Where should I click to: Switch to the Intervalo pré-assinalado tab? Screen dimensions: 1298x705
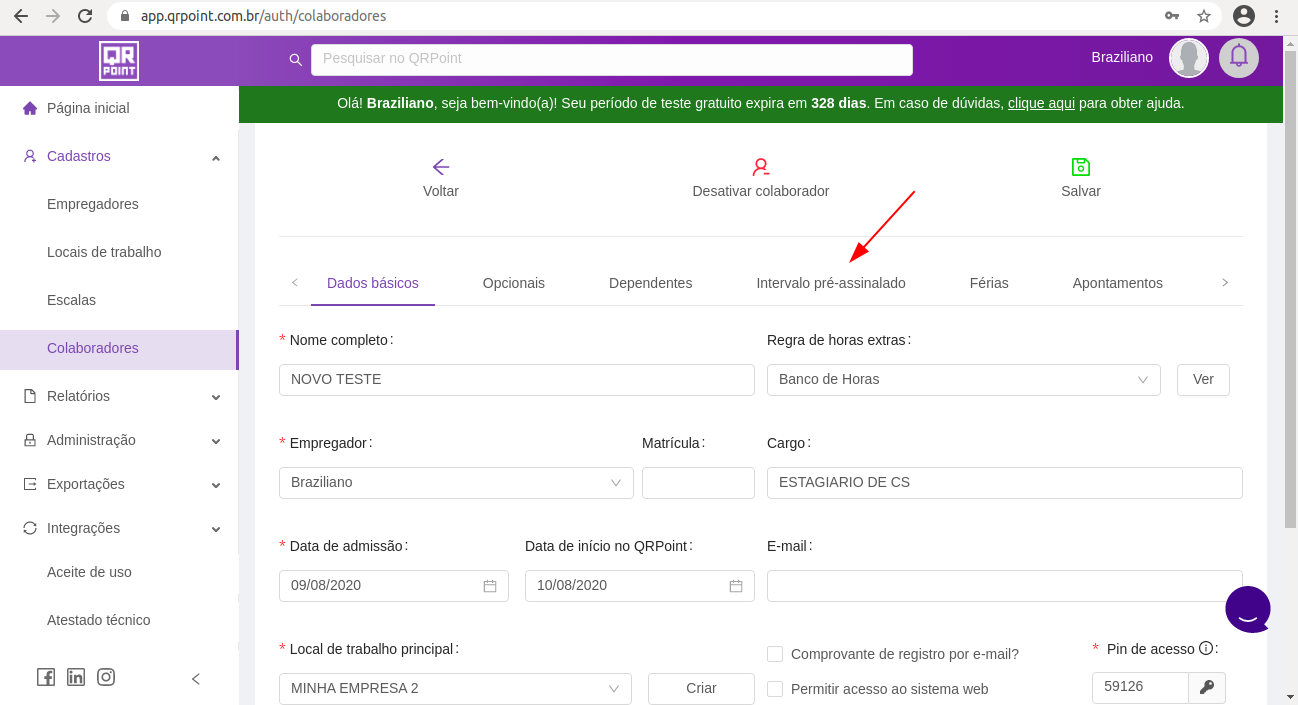tap(830, 283)
